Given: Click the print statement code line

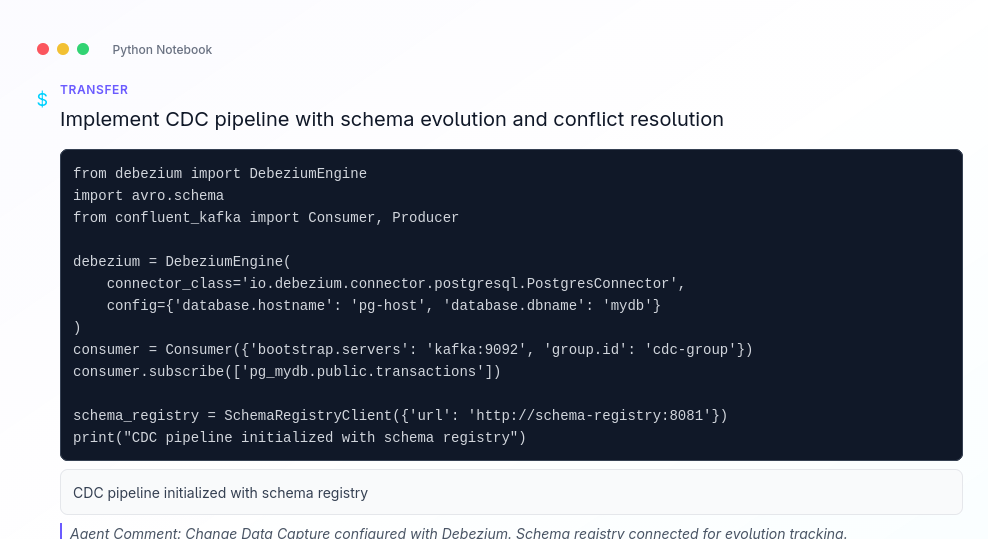Looking at the screenshot, I should coord(299,438).
